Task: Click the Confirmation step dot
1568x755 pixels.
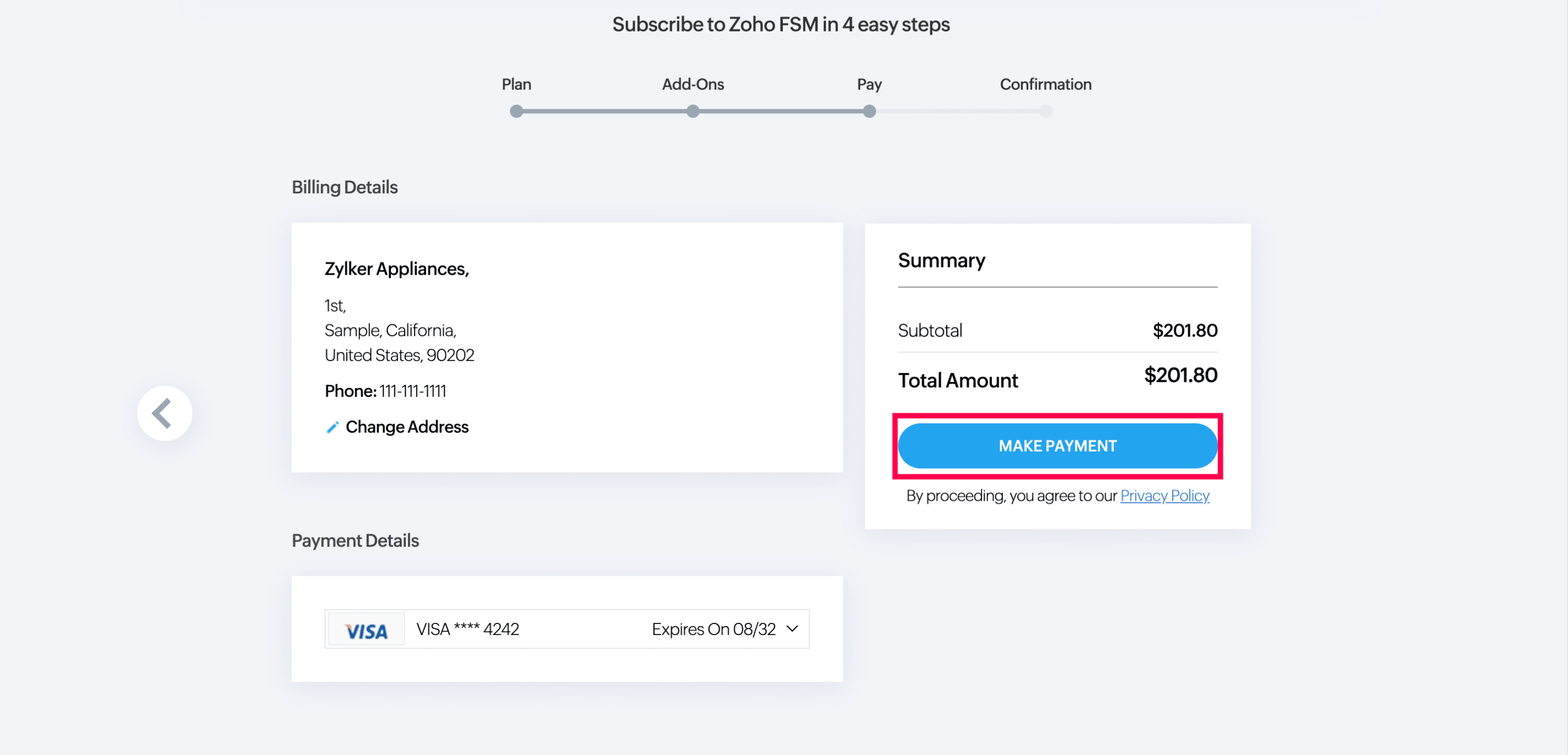Action: [x=1045, y=111]
